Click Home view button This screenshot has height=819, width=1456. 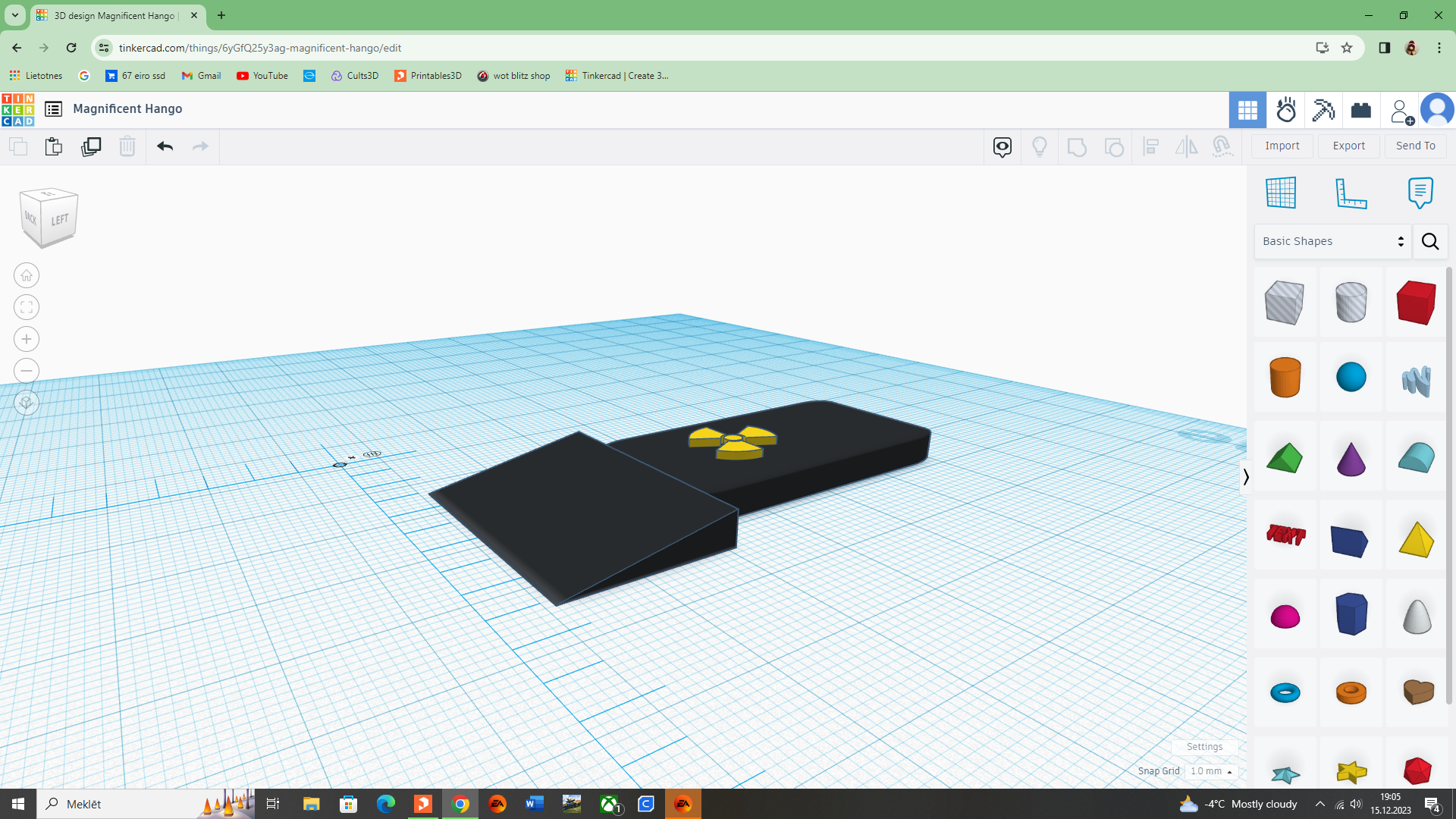[27, 275]
